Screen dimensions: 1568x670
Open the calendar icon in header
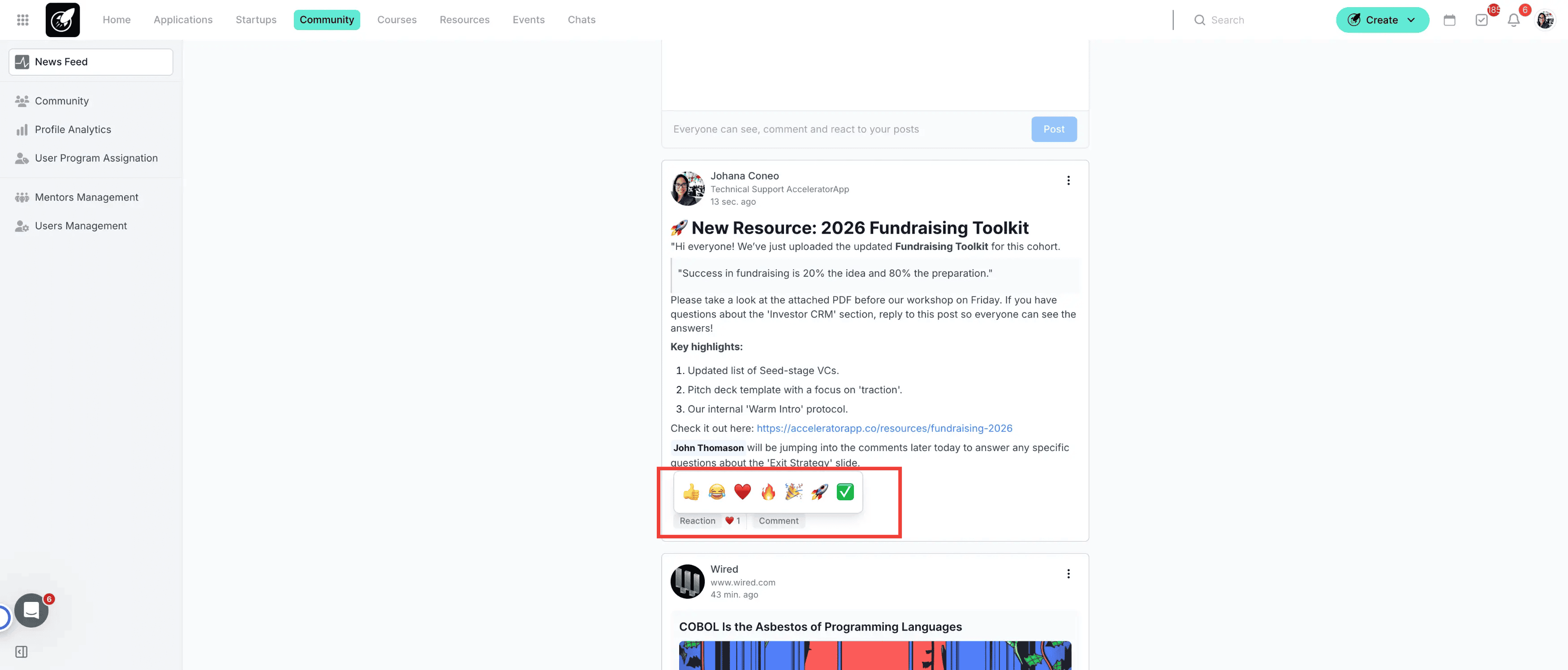(1449, 20)
